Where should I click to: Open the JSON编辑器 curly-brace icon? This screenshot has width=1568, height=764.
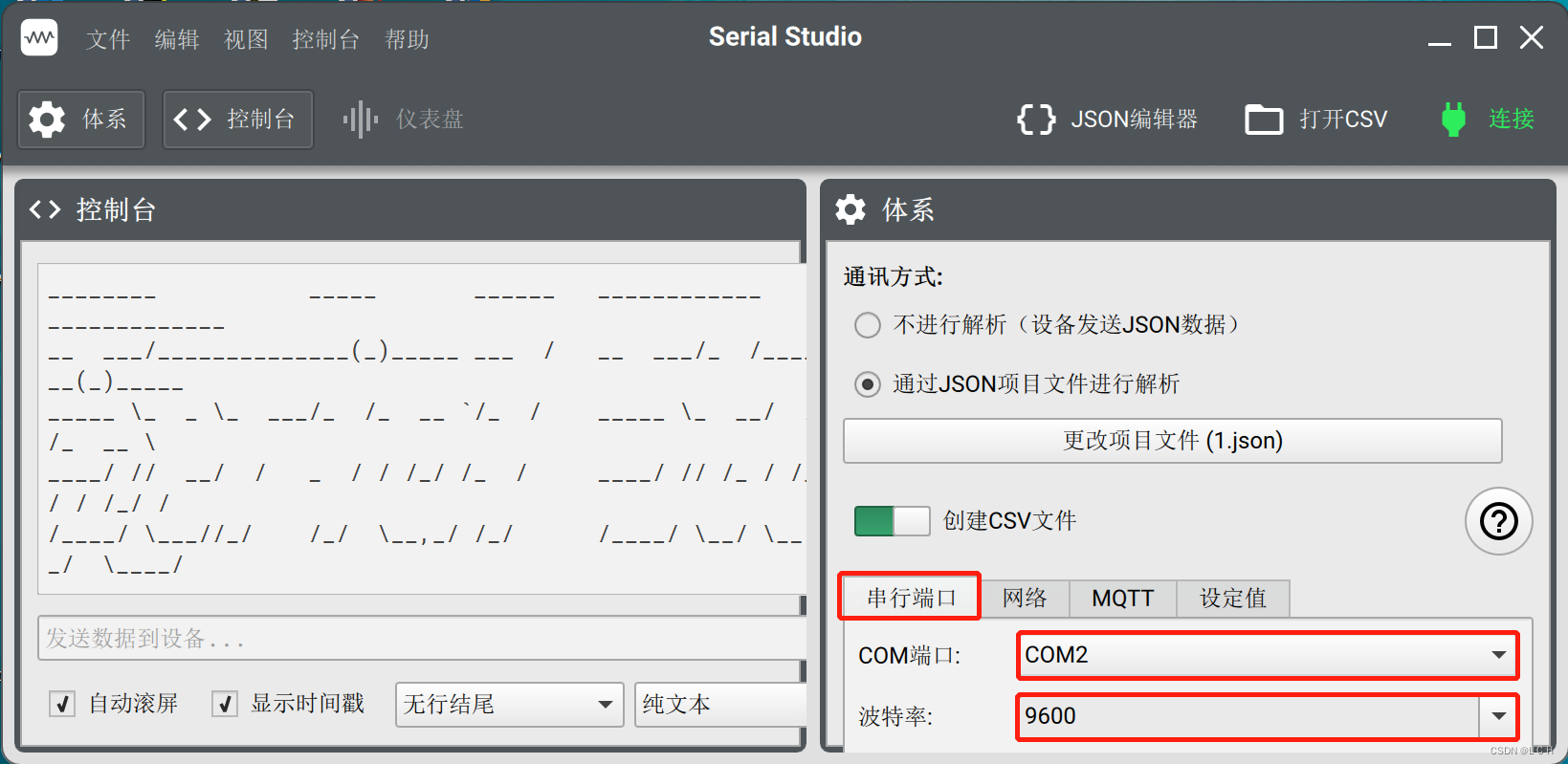(x=1036, y=120)
